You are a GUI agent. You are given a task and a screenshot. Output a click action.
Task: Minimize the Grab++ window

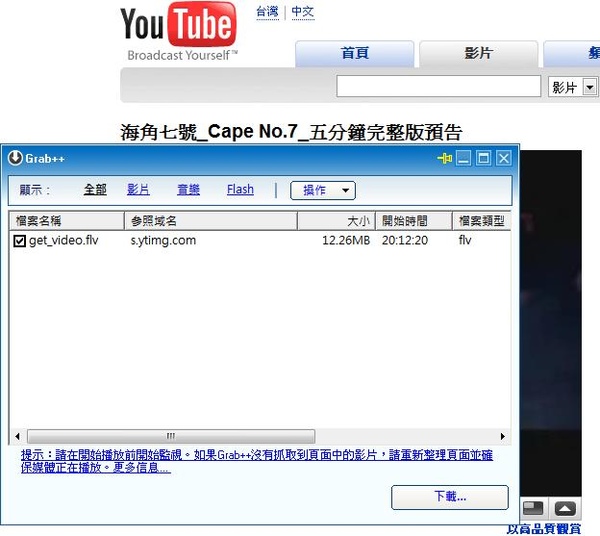[x=463, y=158]
